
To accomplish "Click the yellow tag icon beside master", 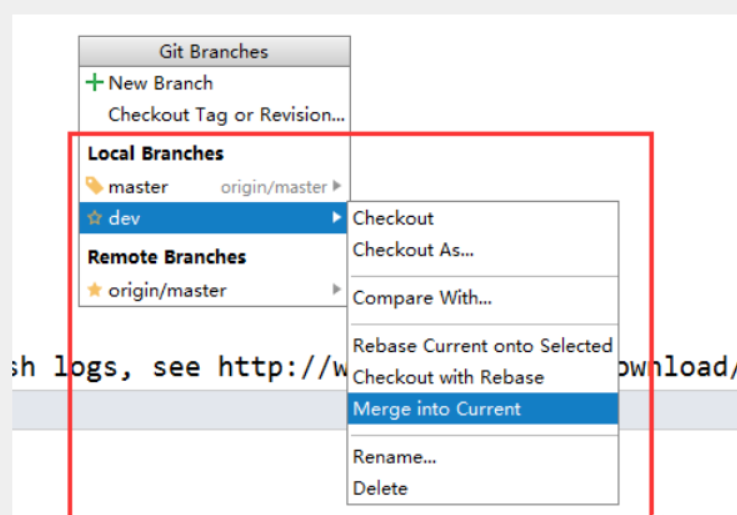I will [x=94, y=186].
